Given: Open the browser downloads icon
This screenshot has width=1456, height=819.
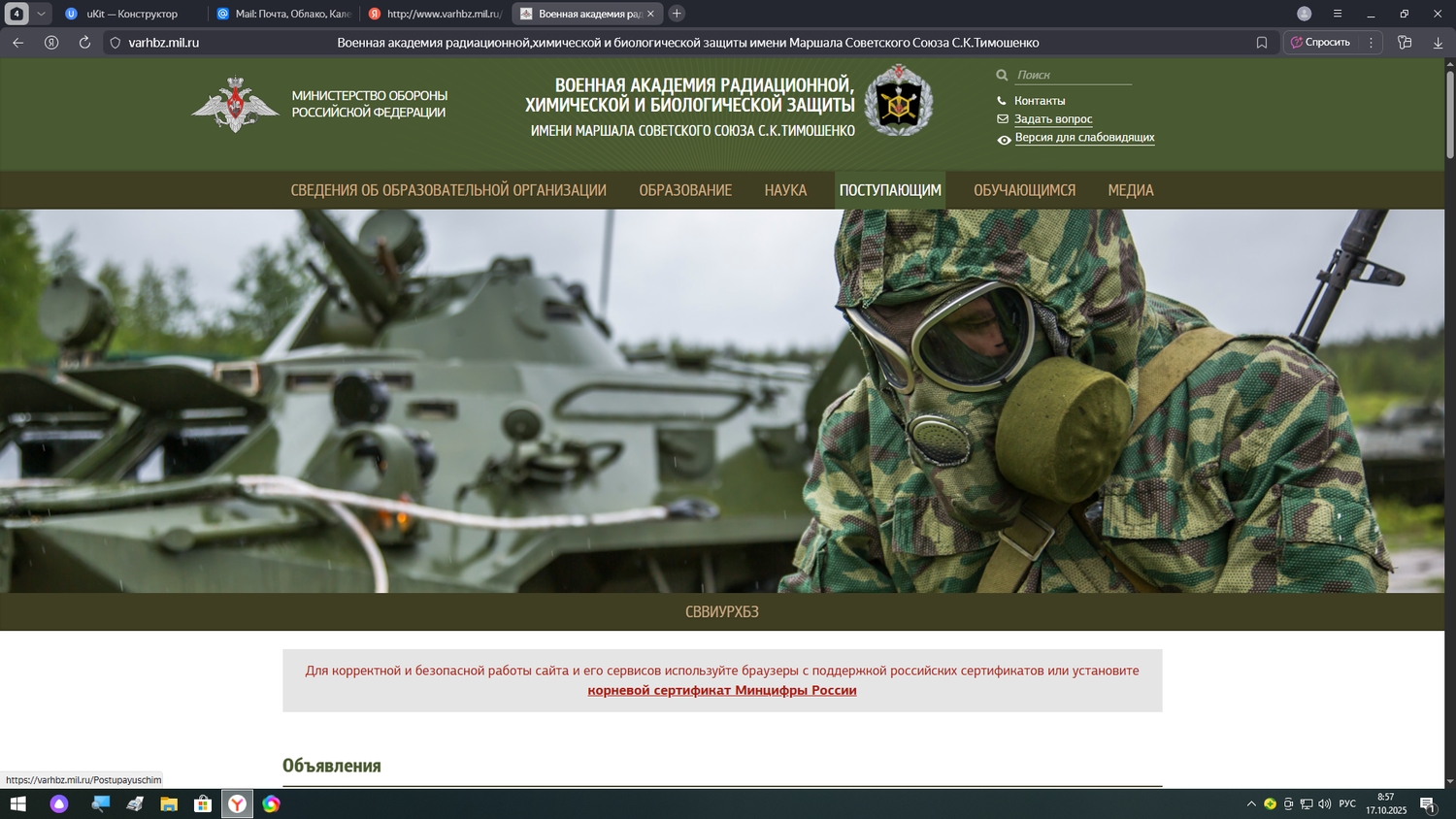Looking at the screenshot, I should pos(1438,43).
